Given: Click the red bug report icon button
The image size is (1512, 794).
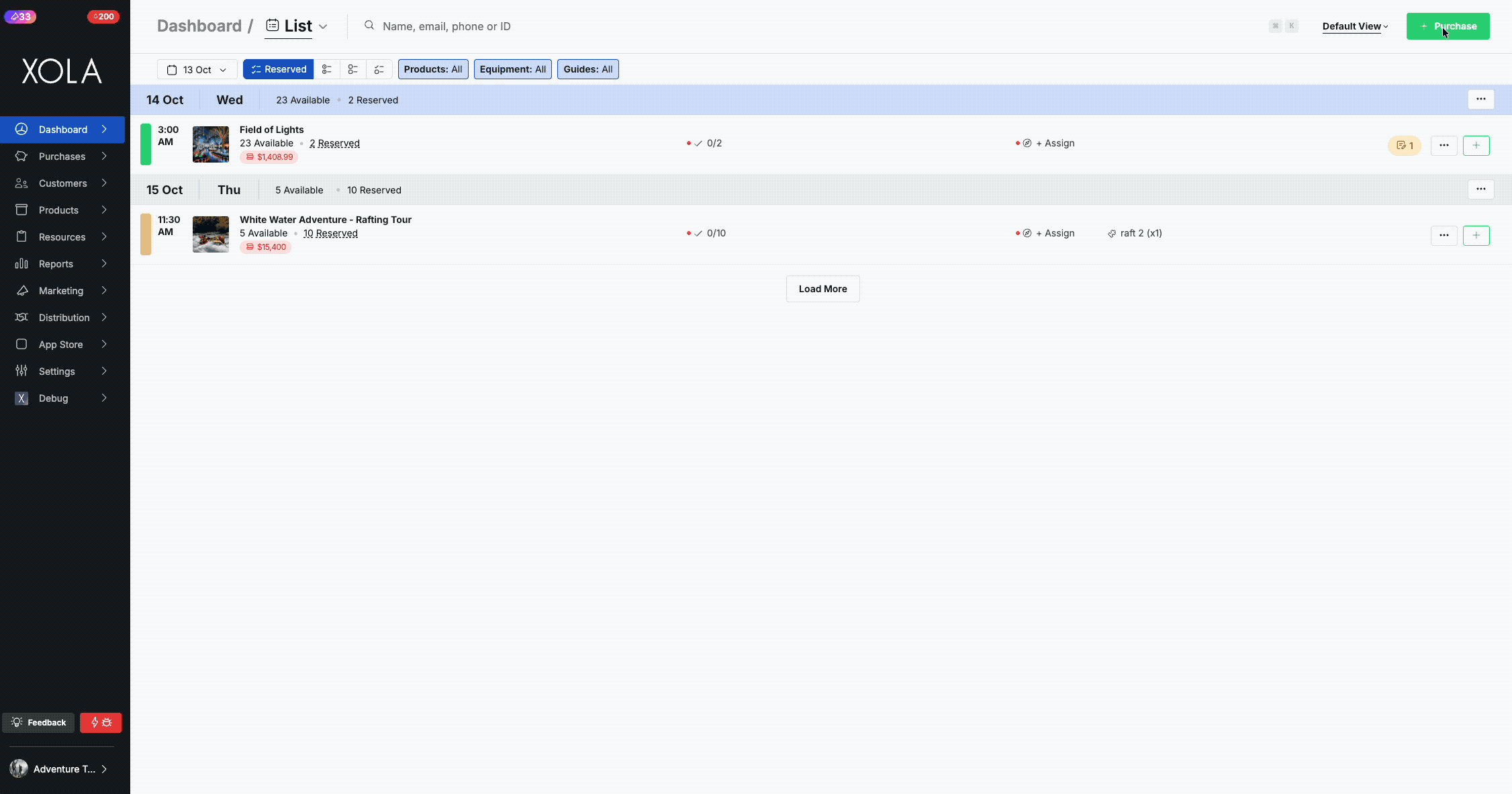Looking at the screenshot, I should pos(101,722).
